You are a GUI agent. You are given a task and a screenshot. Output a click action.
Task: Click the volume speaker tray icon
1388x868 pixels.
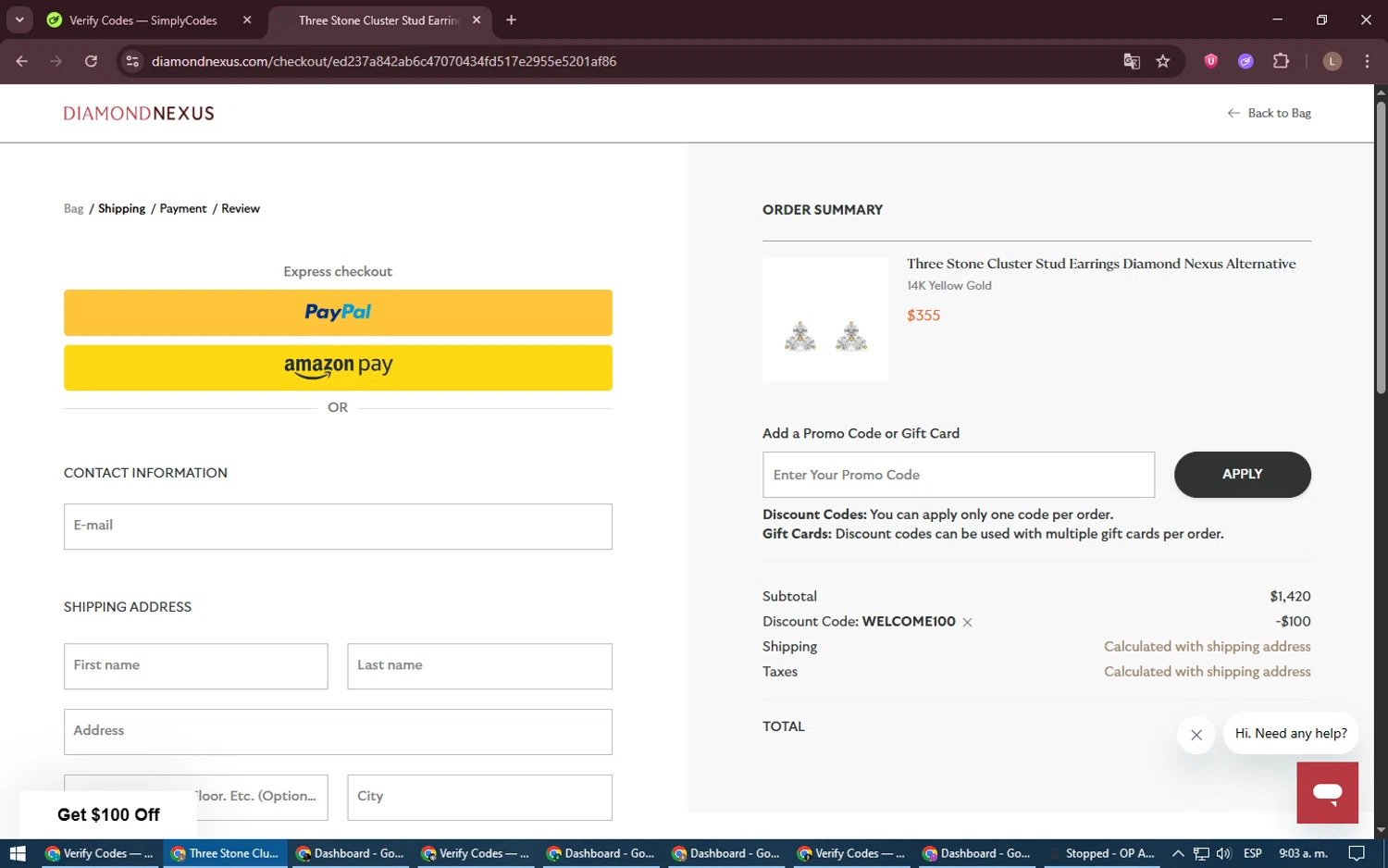(1224, 853)
